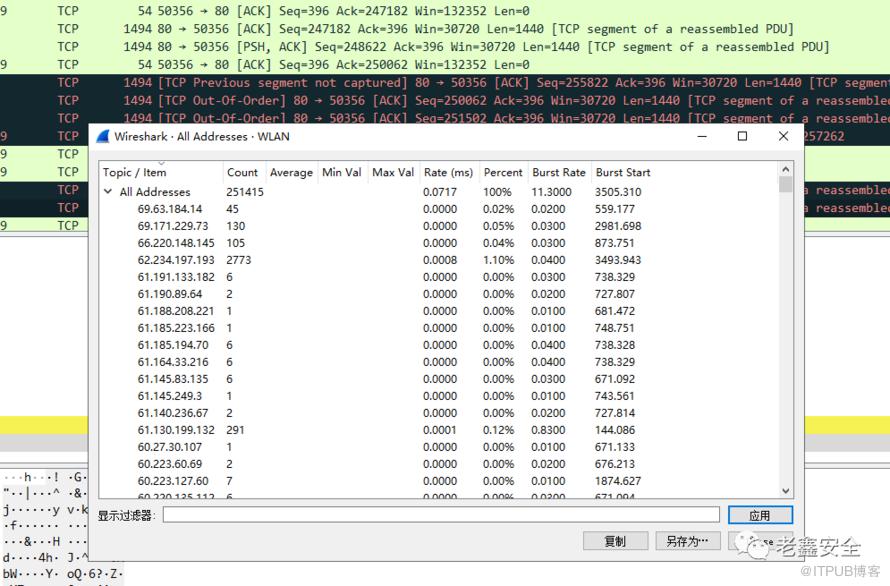This screenshot has width=890, height=586.
Task: Click the scrollbar up arrow in list
Action: click(786, 170)
